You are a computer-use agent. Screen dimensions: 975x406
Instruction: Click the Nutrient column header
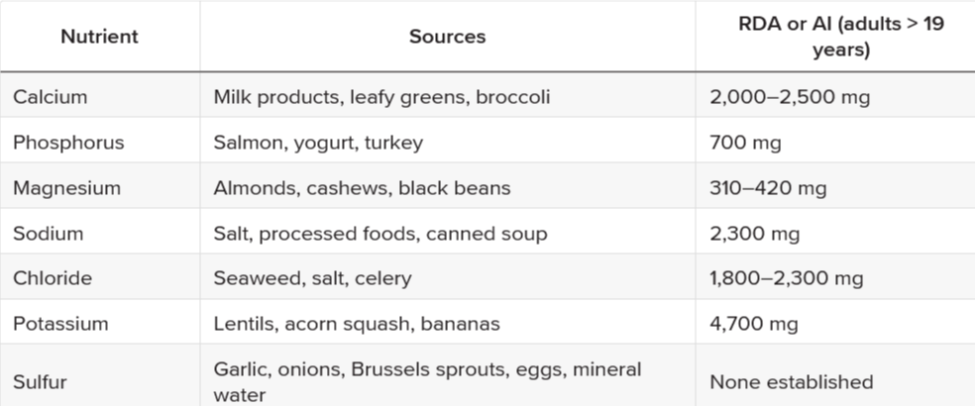click(x=99, y=37)
